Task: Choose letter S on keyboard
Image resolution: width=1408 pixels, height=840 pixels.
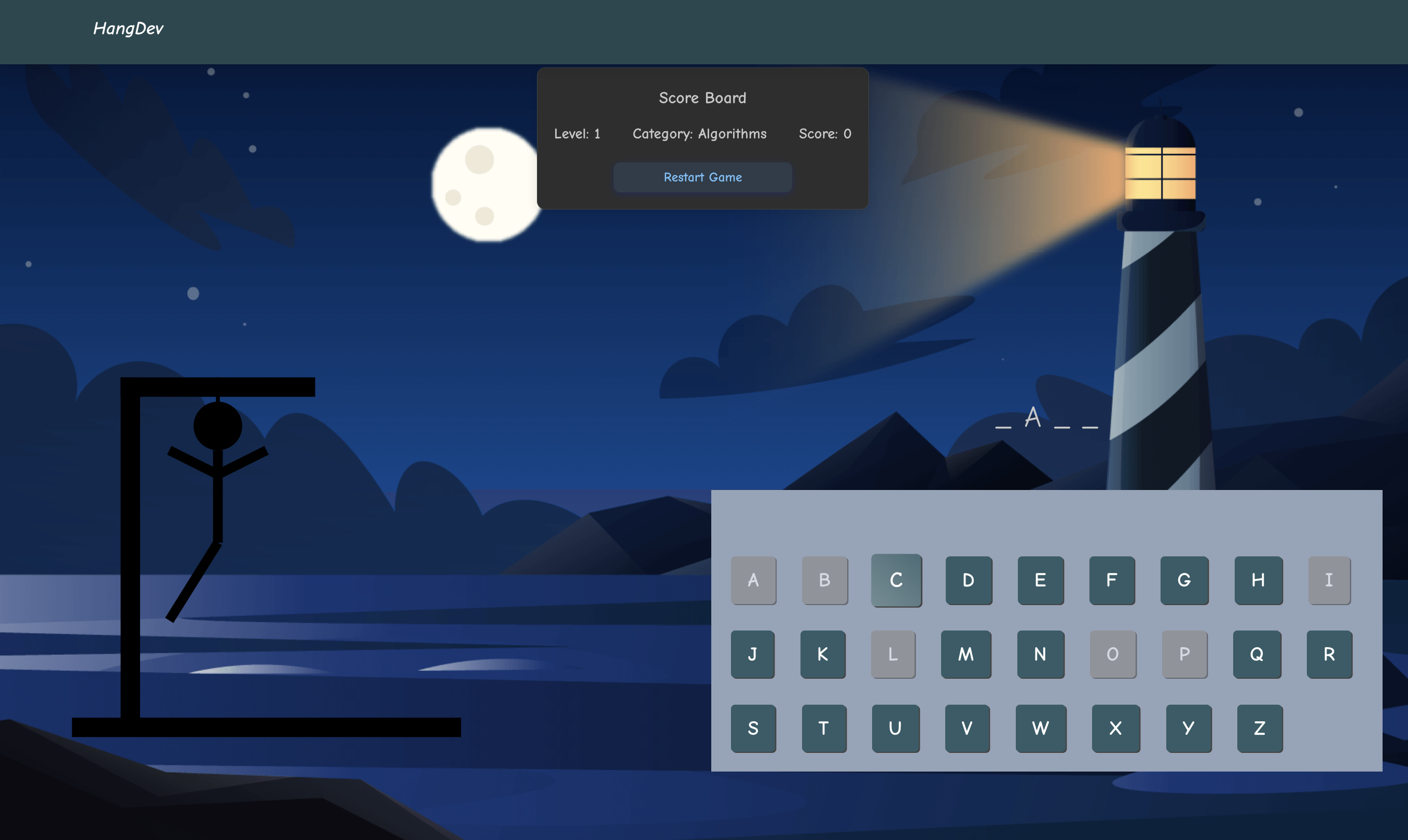Action: (x=753, y=729)
